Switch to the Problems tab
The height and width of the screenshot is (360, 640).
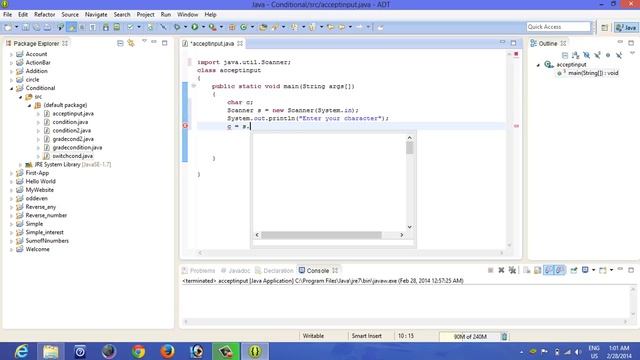[198, 271]
